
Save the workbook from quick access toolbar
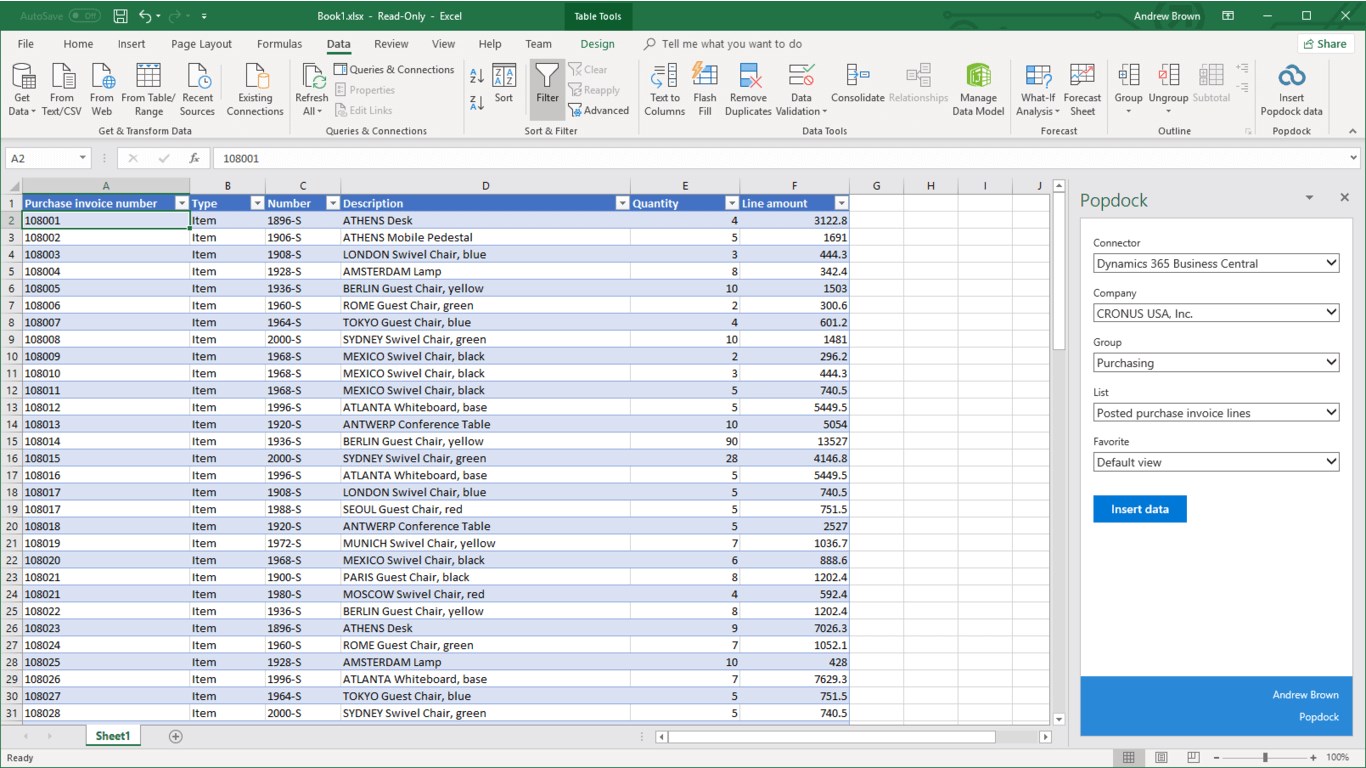[x=120, y=16]
